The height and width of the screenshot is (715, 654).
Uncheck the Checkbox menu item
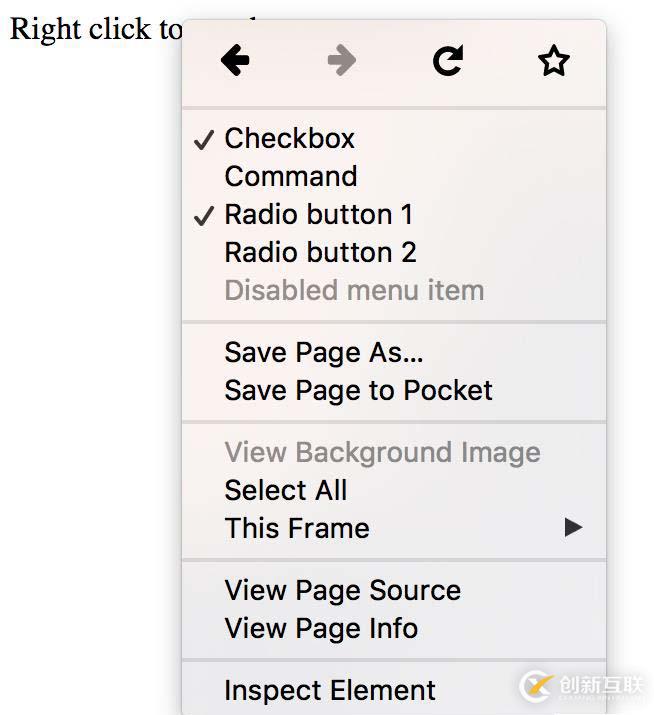(x=289, y=139)
